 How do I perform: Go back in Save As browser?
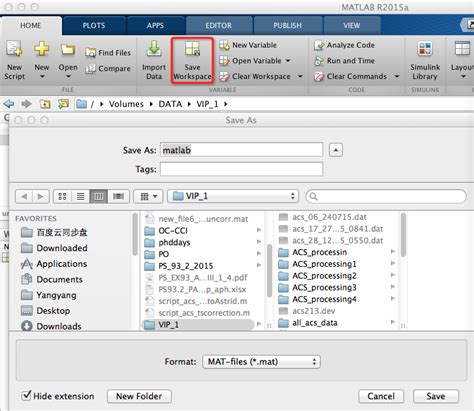click(x=24, y=196)
